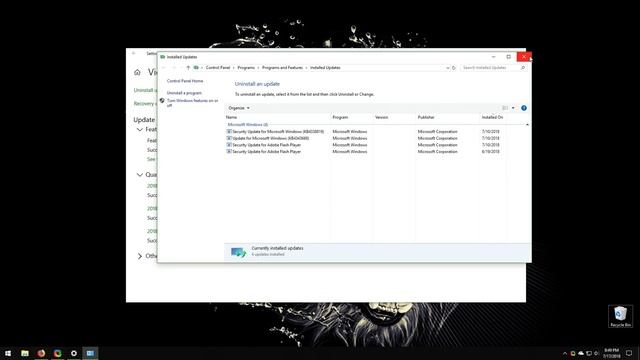Select non-security Update for Microsoft Windows row
Screen dimensions: 640x360
coord(366,138)
